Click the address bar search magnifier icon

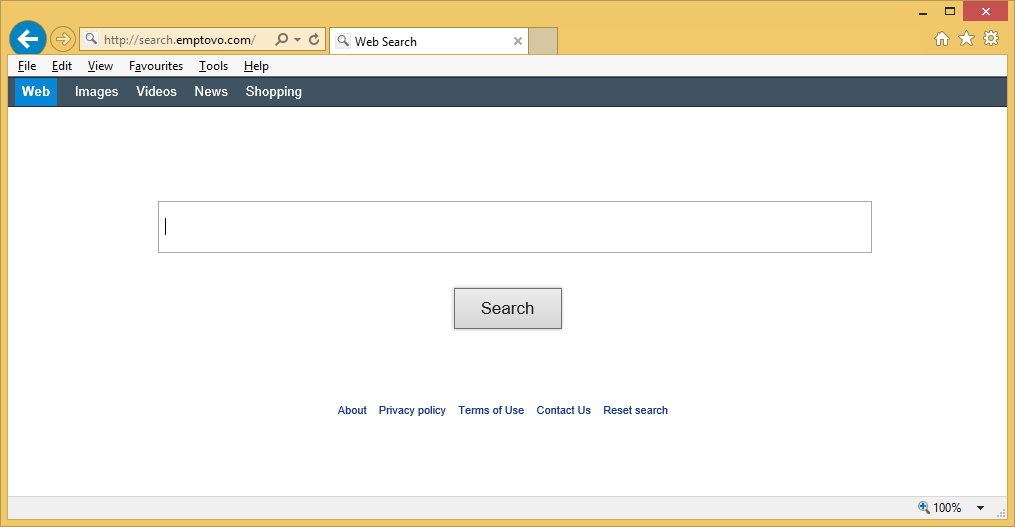pos(281,40)
